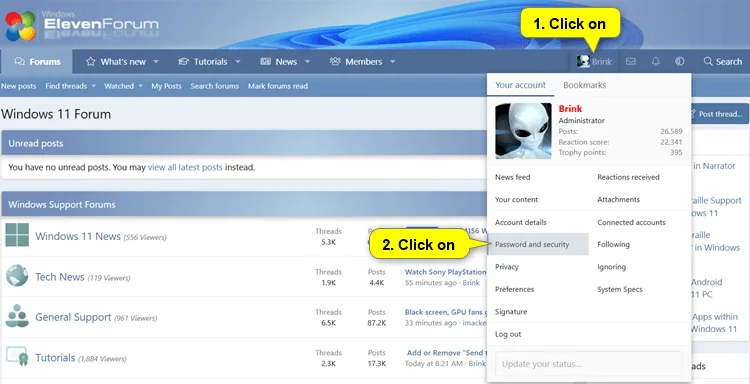Open the inbox envelope icon
Screen dimensions: 750x384
click(631, 62)
